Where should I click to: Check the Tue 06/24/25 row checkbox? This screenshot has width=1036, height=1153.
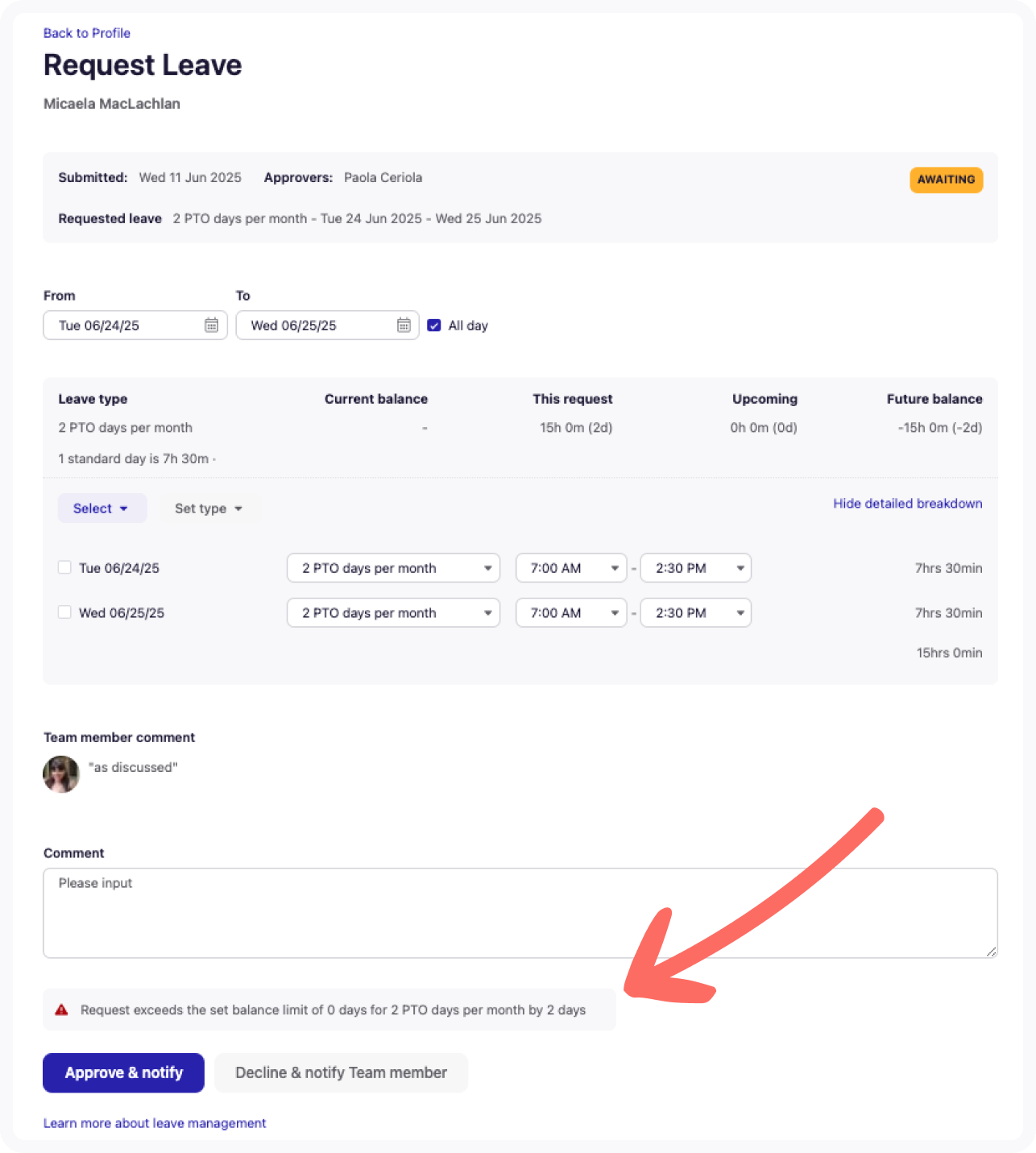pyautogui.click(x=64, y=567)
